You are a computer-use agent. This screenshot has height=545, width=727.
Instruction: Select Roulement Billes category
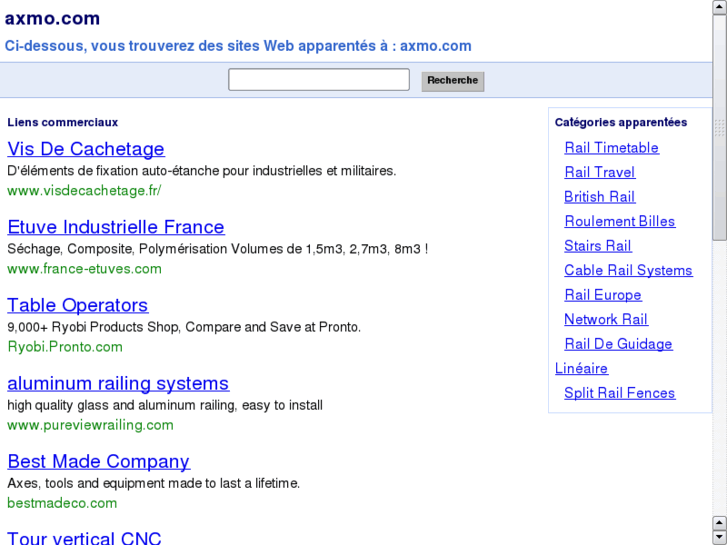point(619,222)
